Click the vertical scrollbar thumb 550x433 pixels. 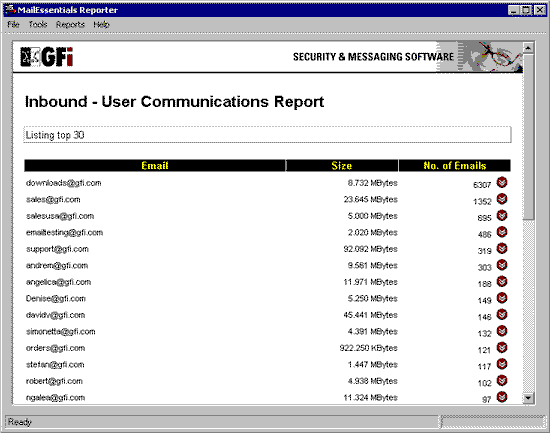tap(528, 136)
